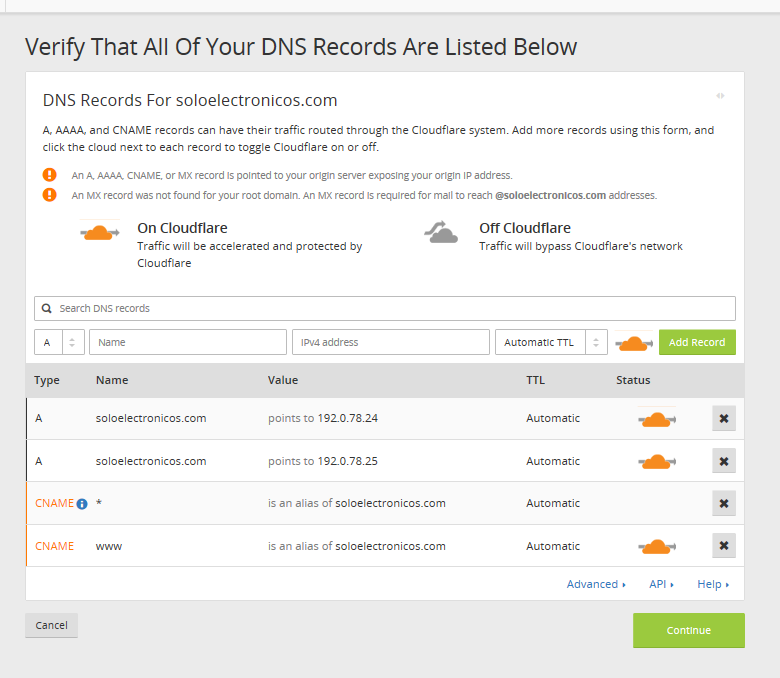Toggle Cloudflare cloud for www CNAME

(x=656, y=546)
